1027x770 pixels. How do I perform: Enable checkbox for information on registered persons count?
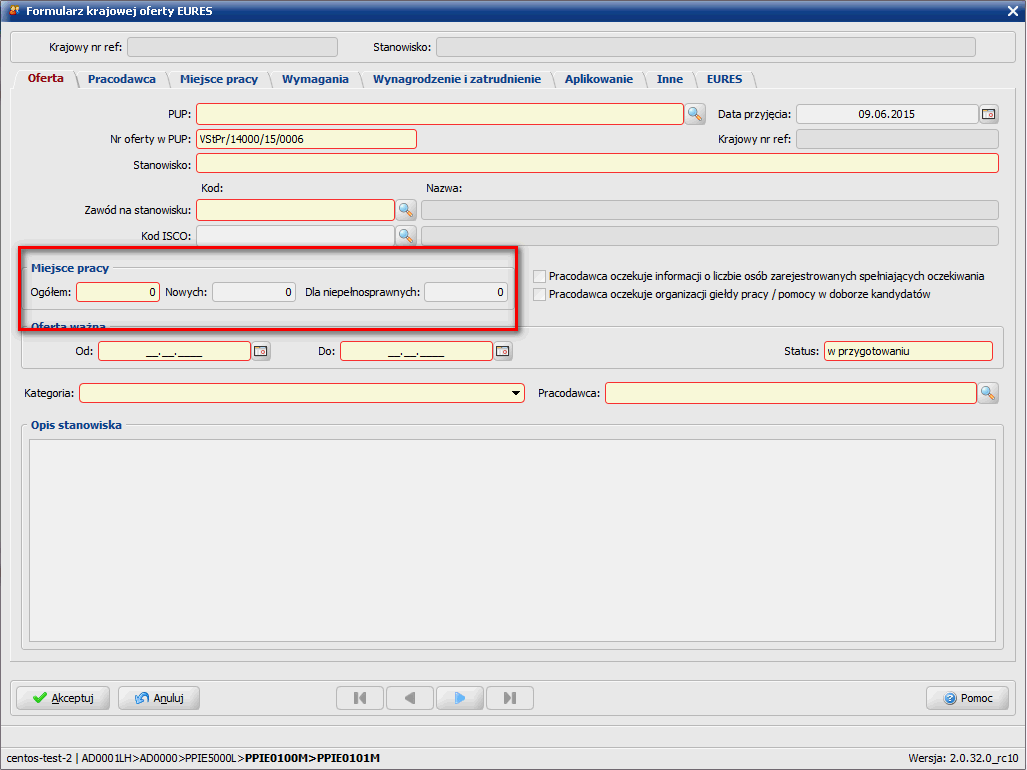(539, 276)
